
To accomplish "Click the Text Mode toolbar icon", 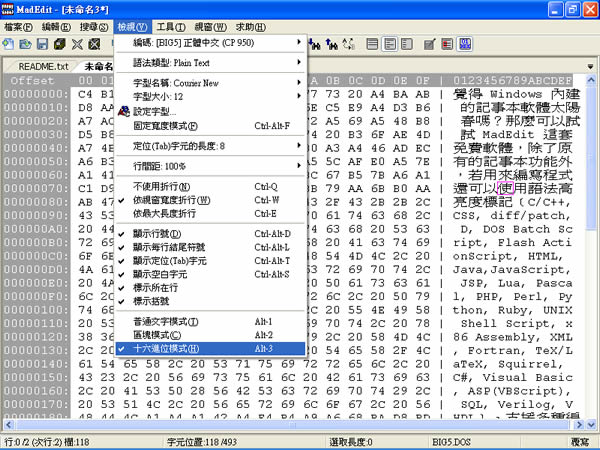I will pyautogui.click(x=430, y=44).
